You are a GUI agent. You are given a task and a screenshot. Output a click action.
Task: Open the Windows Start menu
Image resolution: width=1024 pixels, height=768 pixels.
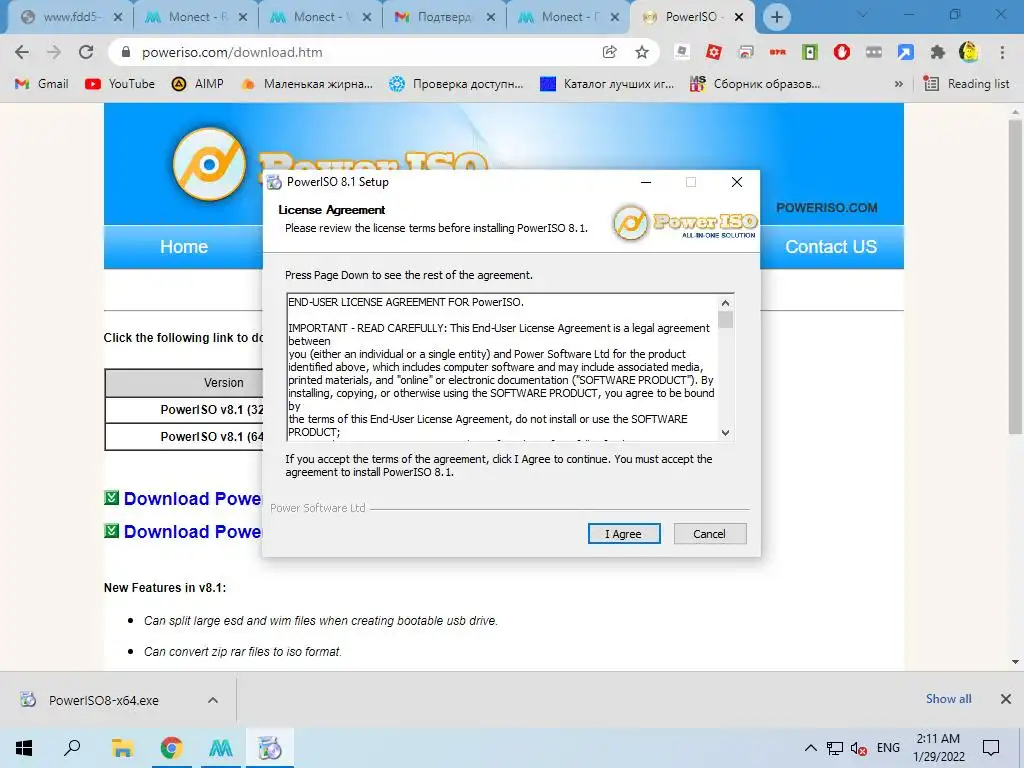[24, 748]
